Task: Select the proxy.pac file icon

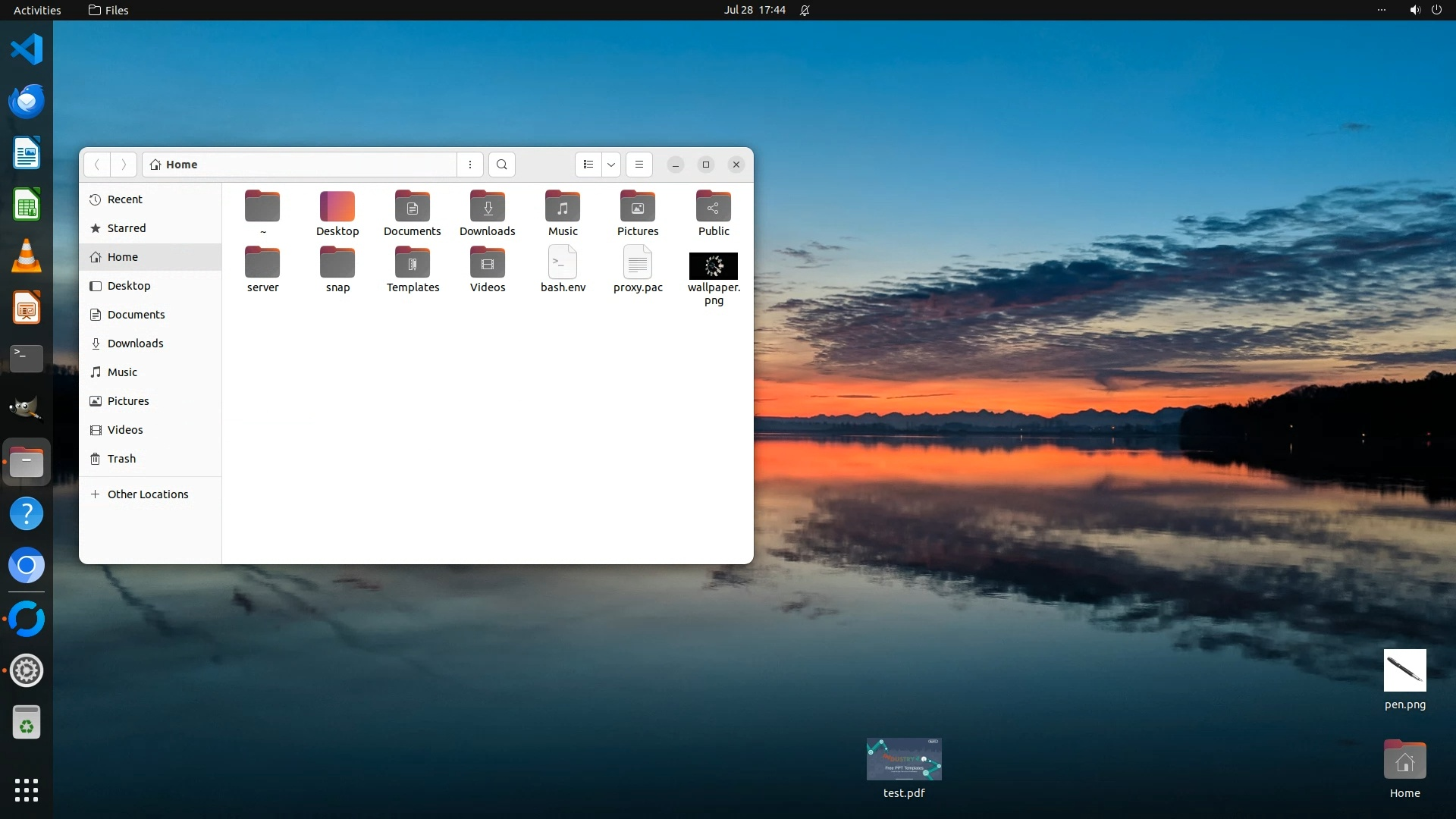Action: (x=638, y=263)
